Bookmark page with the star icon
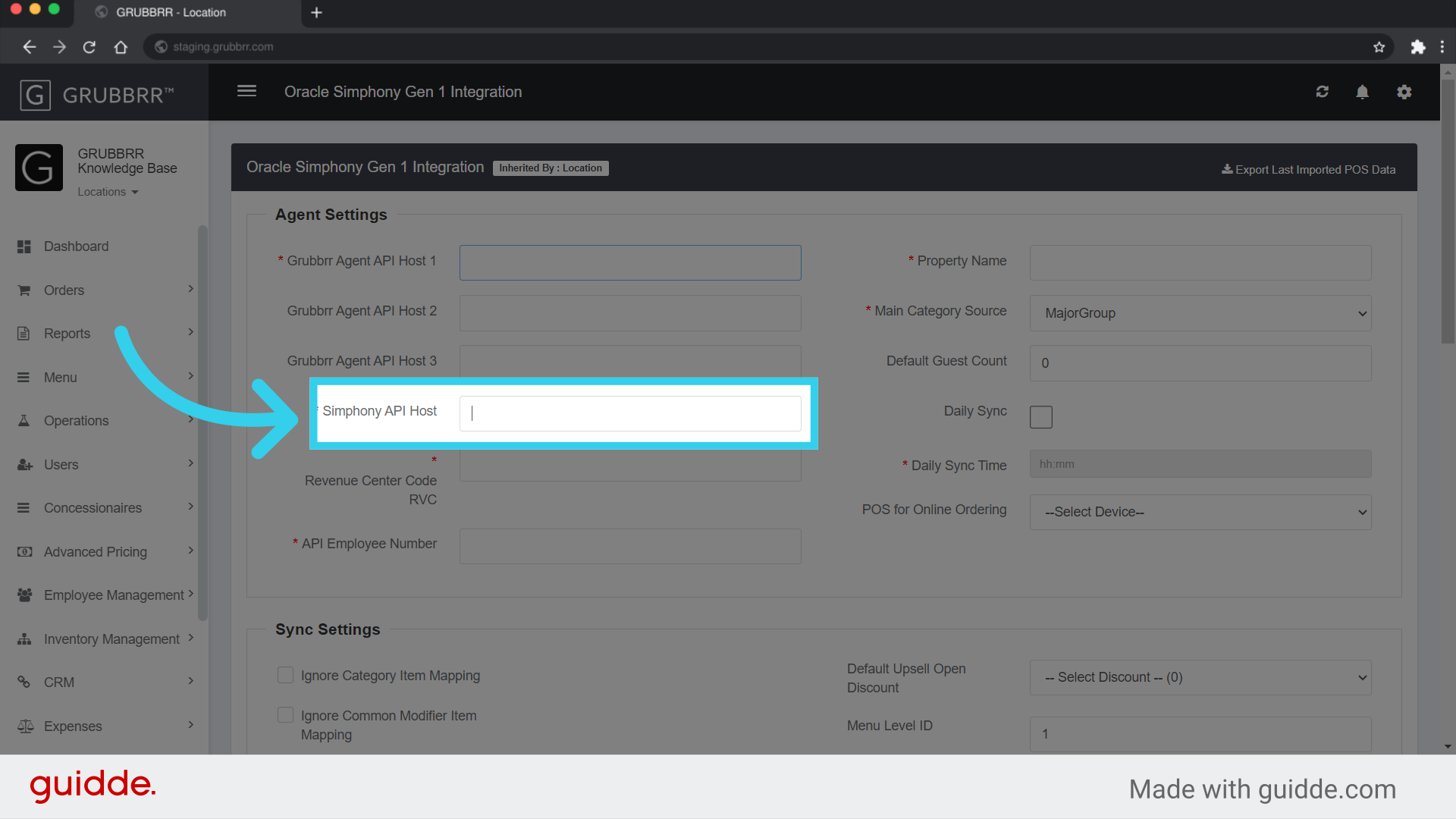 (x=1379, y=47)
